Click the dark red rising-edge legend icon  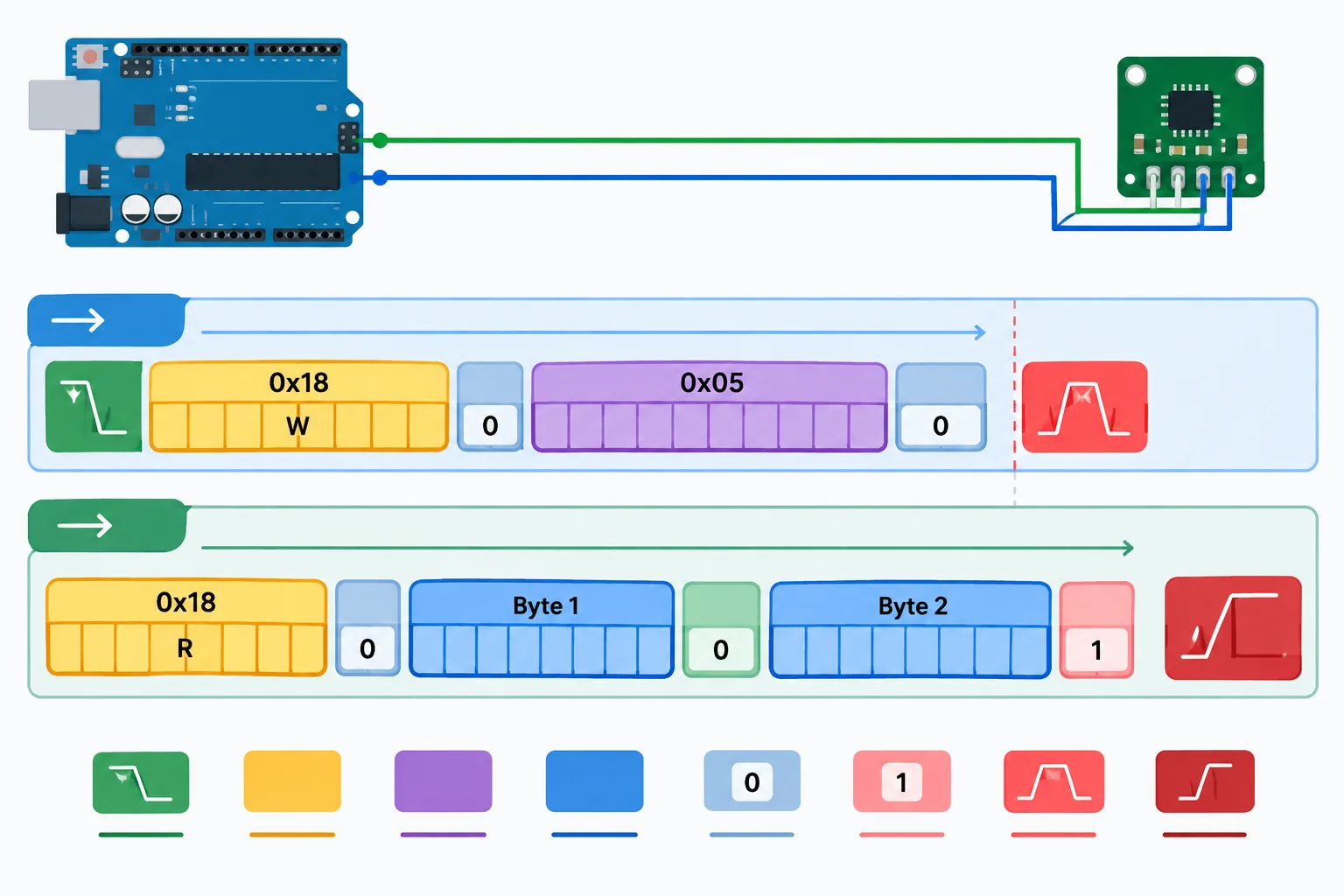(1205, 781)
